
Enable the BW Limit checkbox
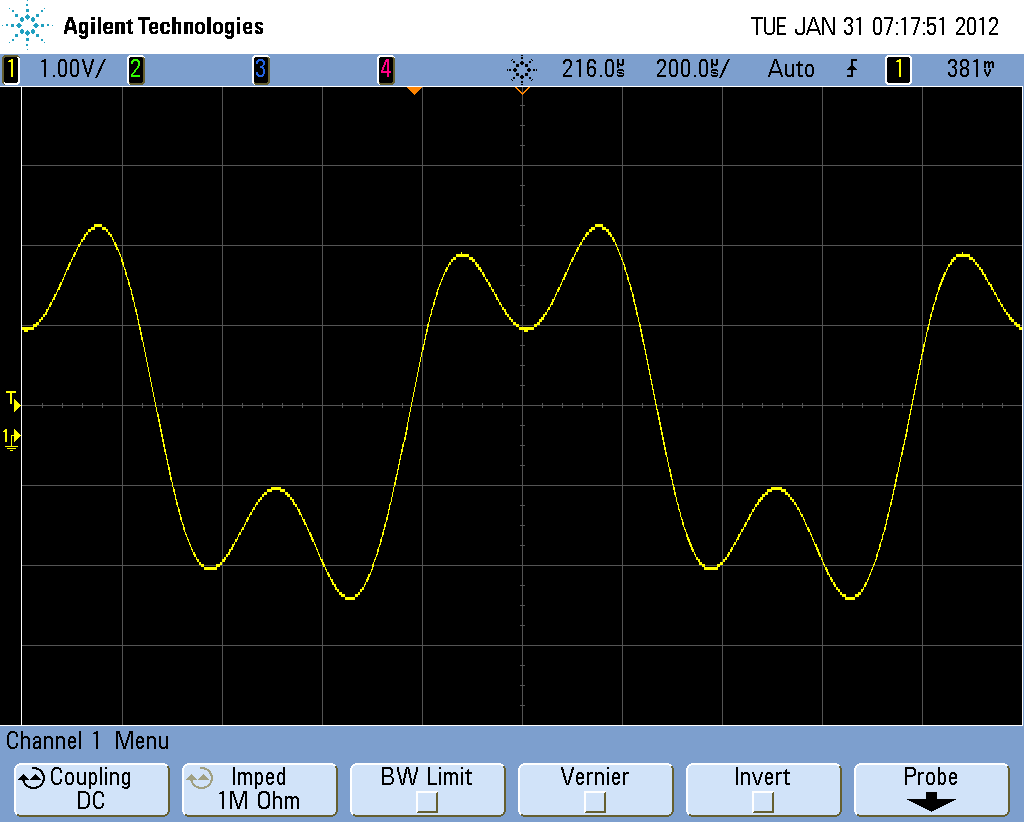427,801
